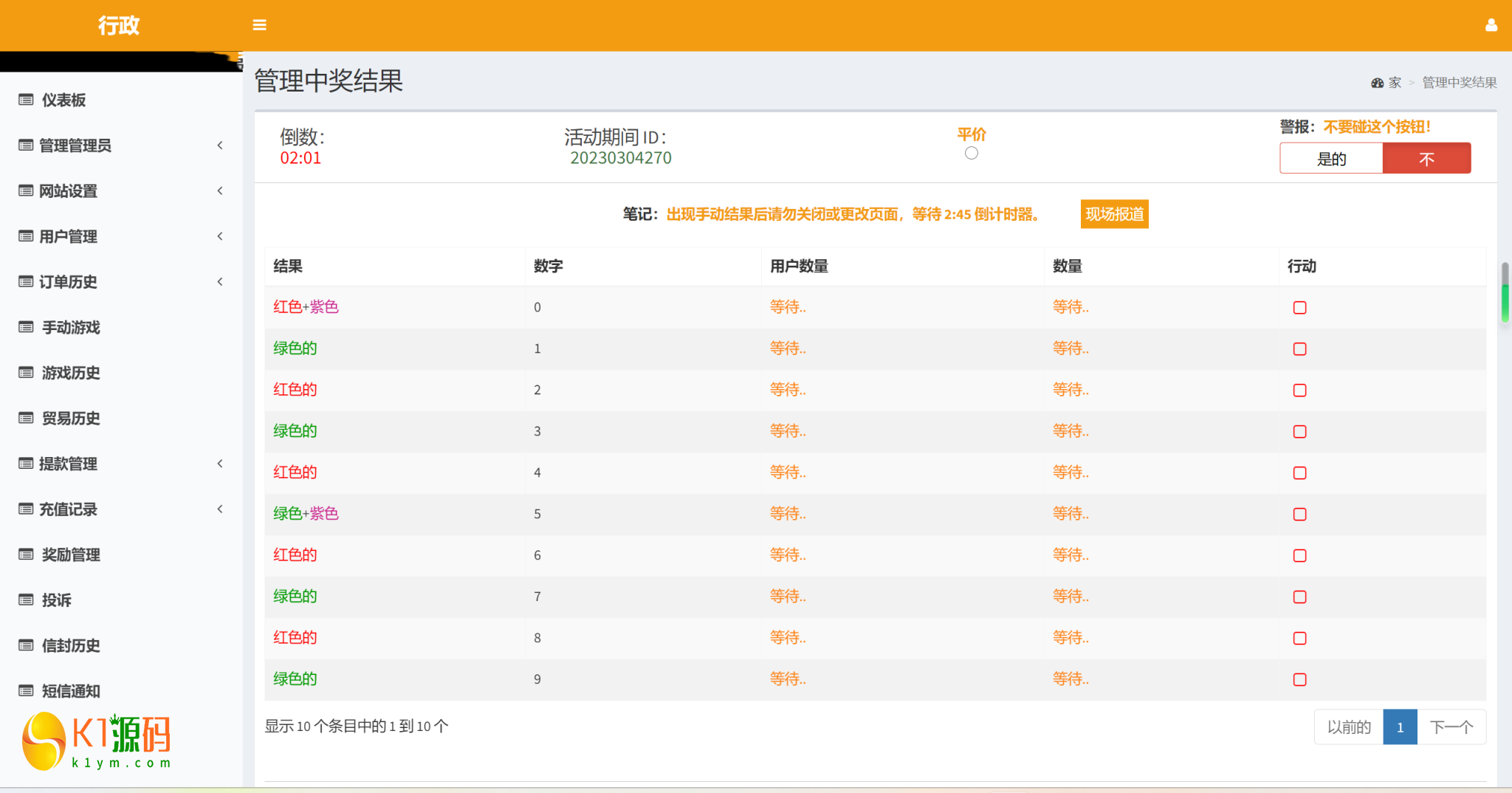Select the 平价 radio button
The height and width of the screenshot is (793, 1512).
click(x=971, y=153)
